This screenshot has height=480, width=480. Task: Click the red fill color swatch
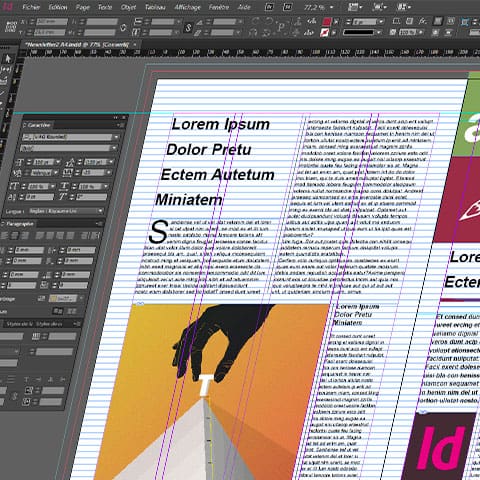pyautogui.click(x=327, y=22)
